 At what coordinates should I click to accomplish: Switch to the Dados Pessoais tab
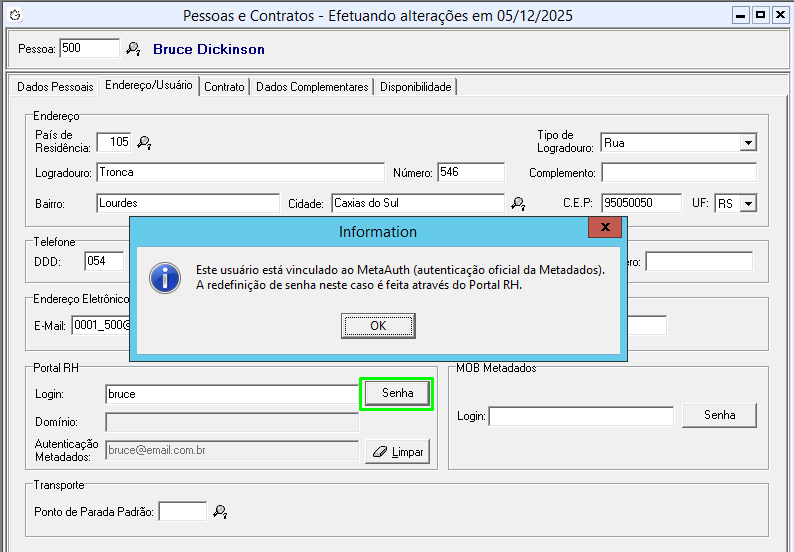(55, 87)
